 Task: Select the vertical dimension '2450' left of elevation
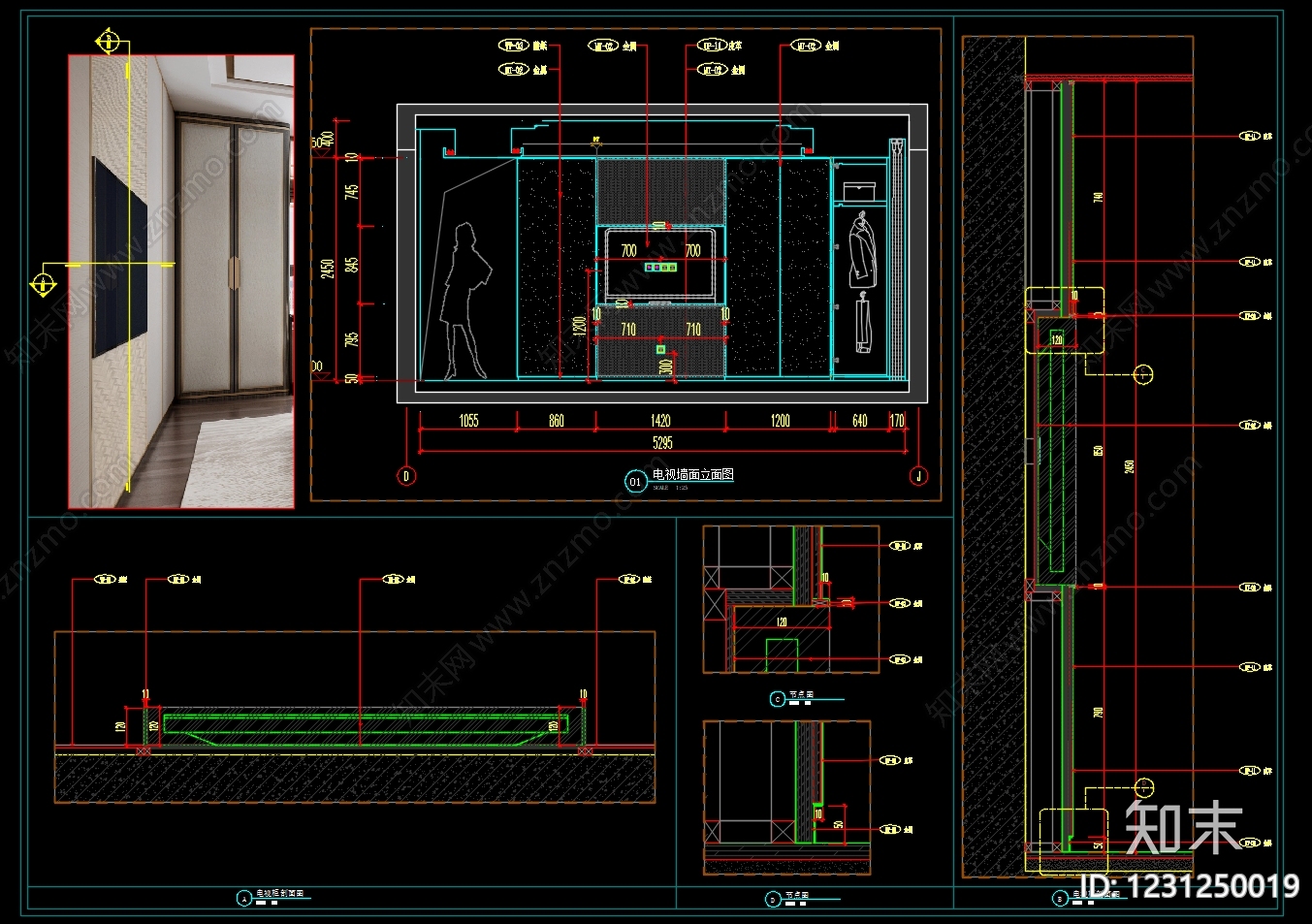pyautogui.click(x=329, y=268)
